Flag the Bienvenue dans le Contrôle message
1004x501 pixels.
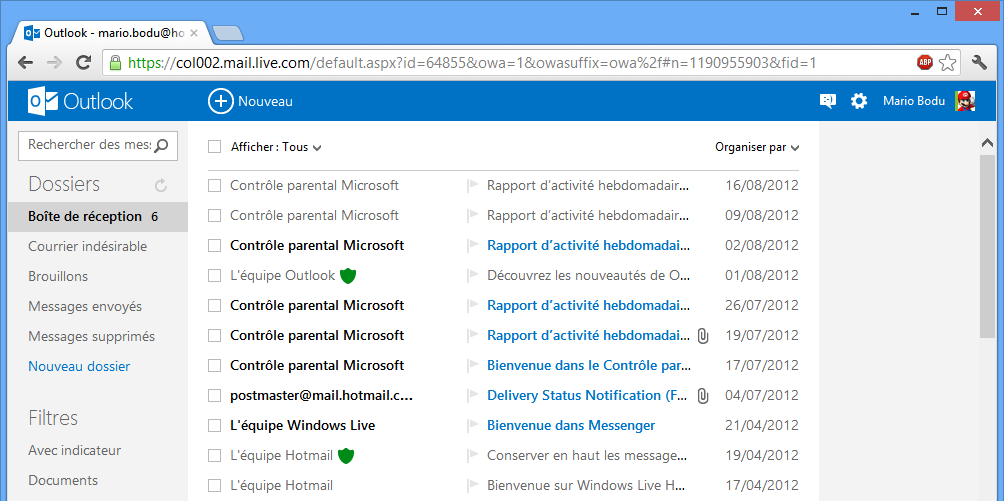click(473, 366)
